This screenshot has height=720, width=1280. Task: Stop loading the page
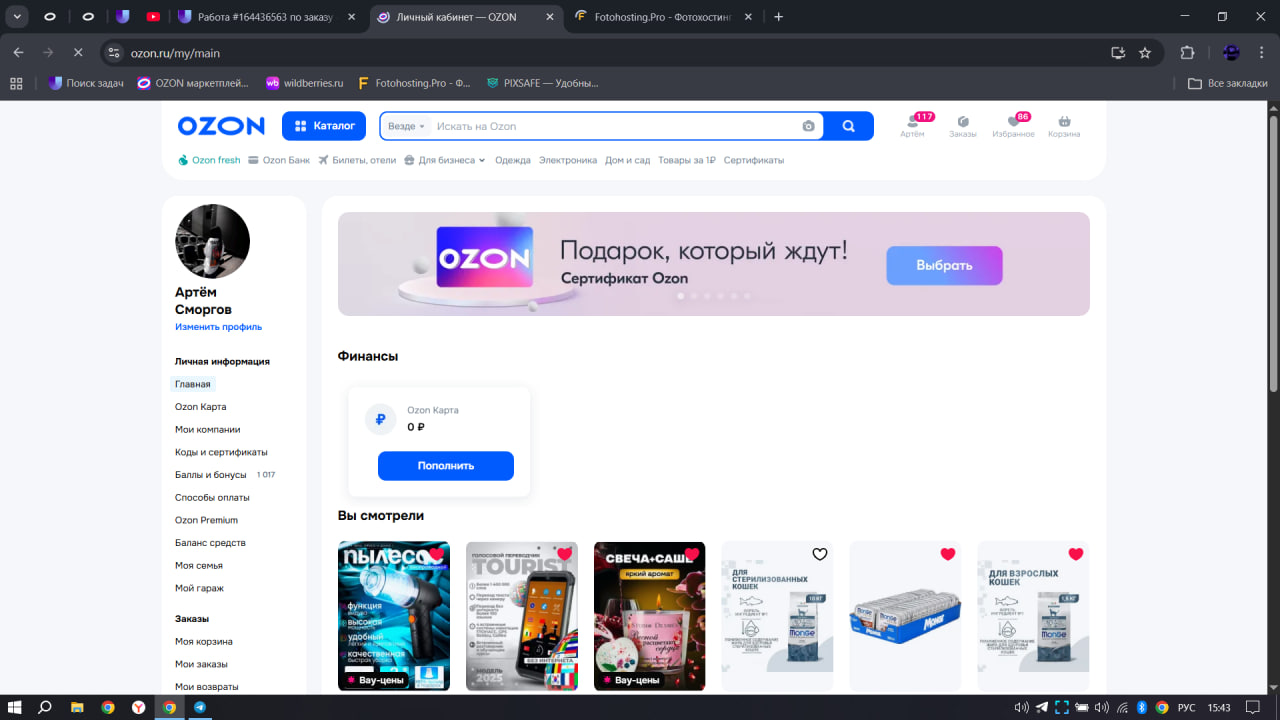78,52
